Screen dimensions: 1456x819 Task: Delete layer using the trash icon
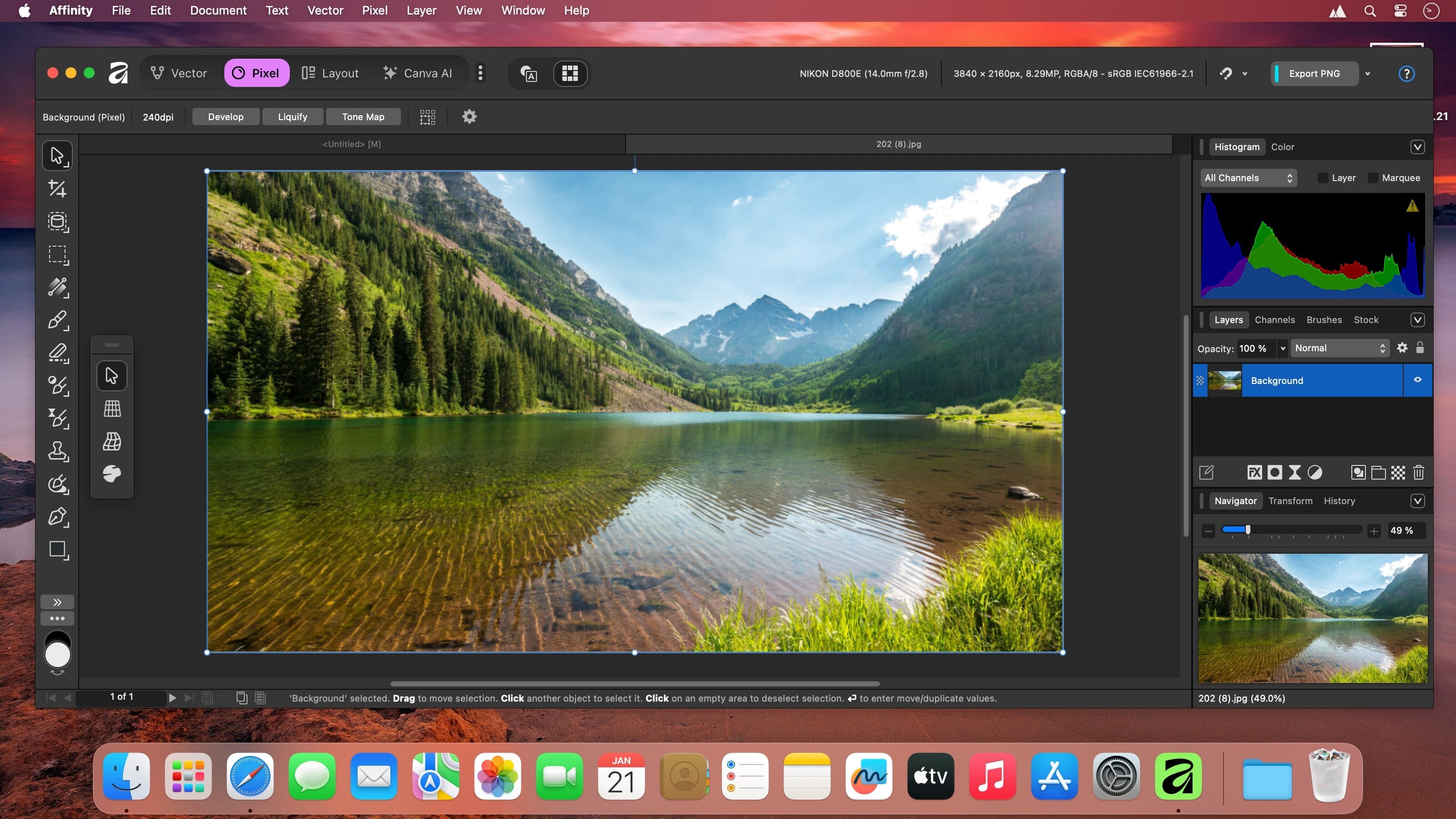[x=1418, y=473]
